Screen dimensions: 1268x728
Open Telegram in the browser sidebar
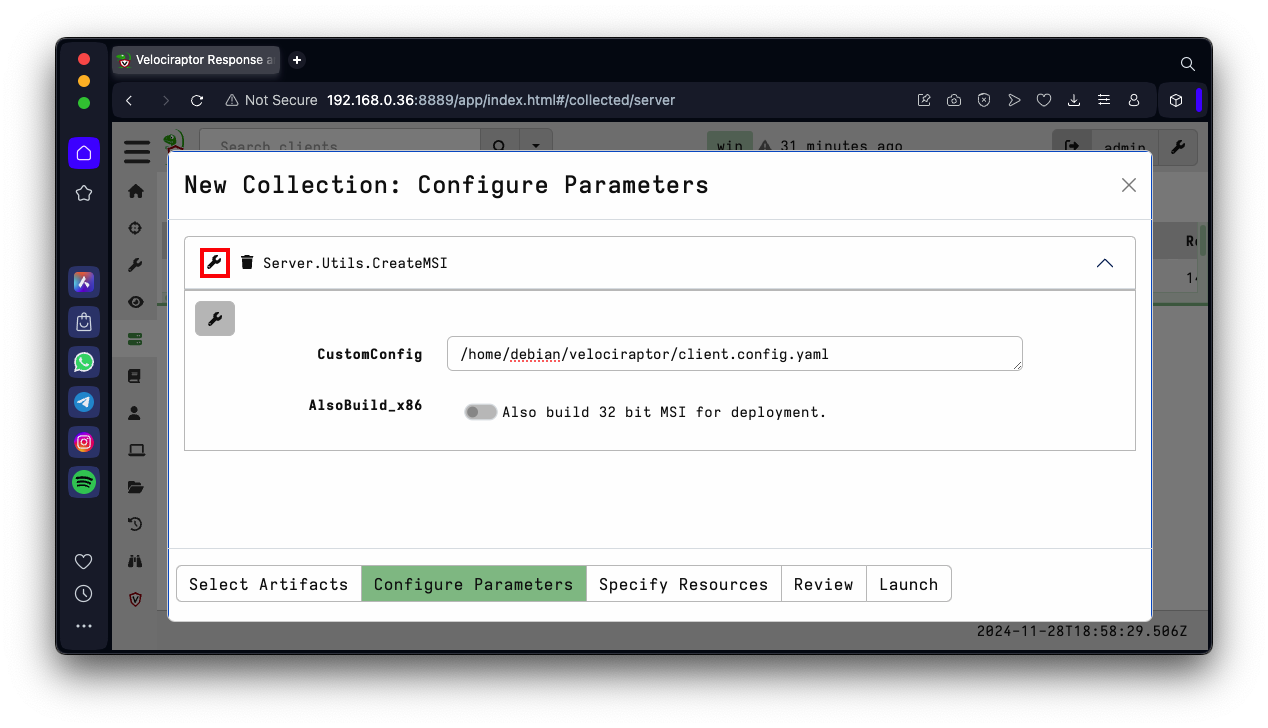pos(84,402)
